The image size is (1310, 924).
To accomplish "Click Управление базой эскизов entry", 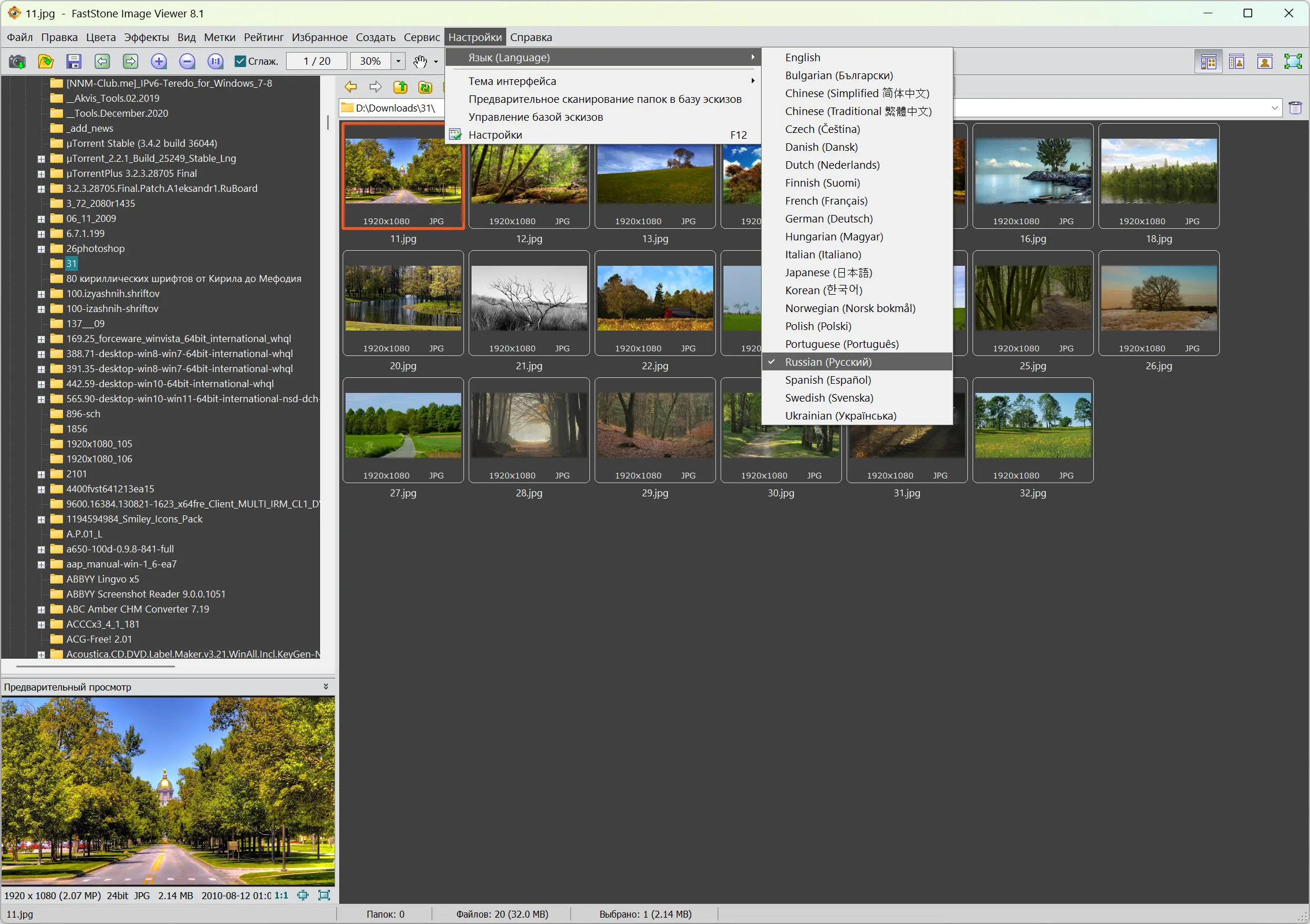I will (535, 117).
